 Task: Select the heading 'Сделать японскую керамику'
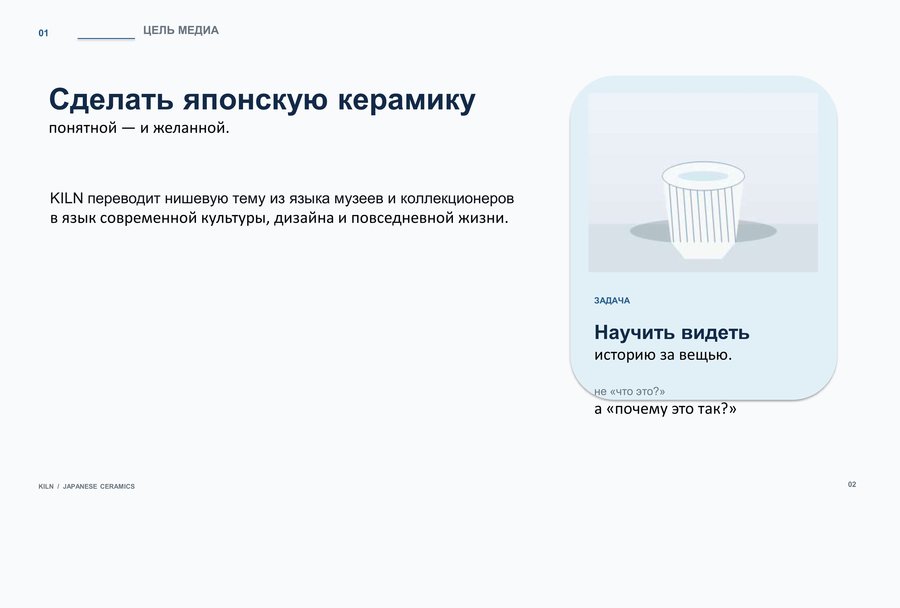(262, 99)
